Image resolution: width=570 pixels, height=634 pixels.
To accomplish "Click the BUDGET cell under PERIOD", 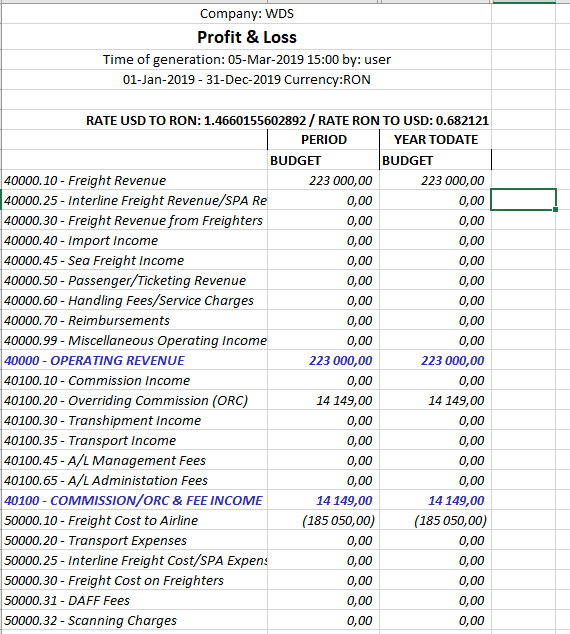I will (x=323, y=161).
